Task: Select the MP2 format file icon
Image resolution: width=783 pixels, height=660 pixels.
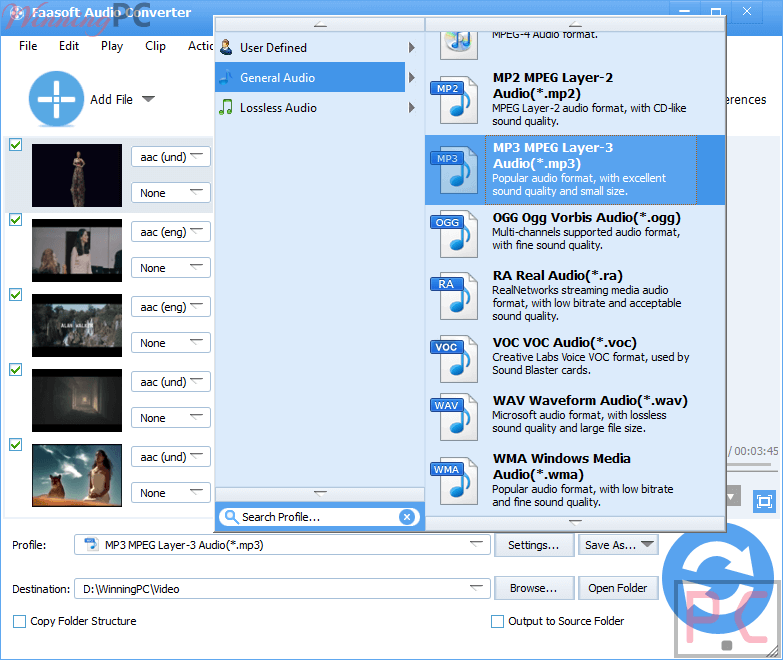Action: click(454, 99)
